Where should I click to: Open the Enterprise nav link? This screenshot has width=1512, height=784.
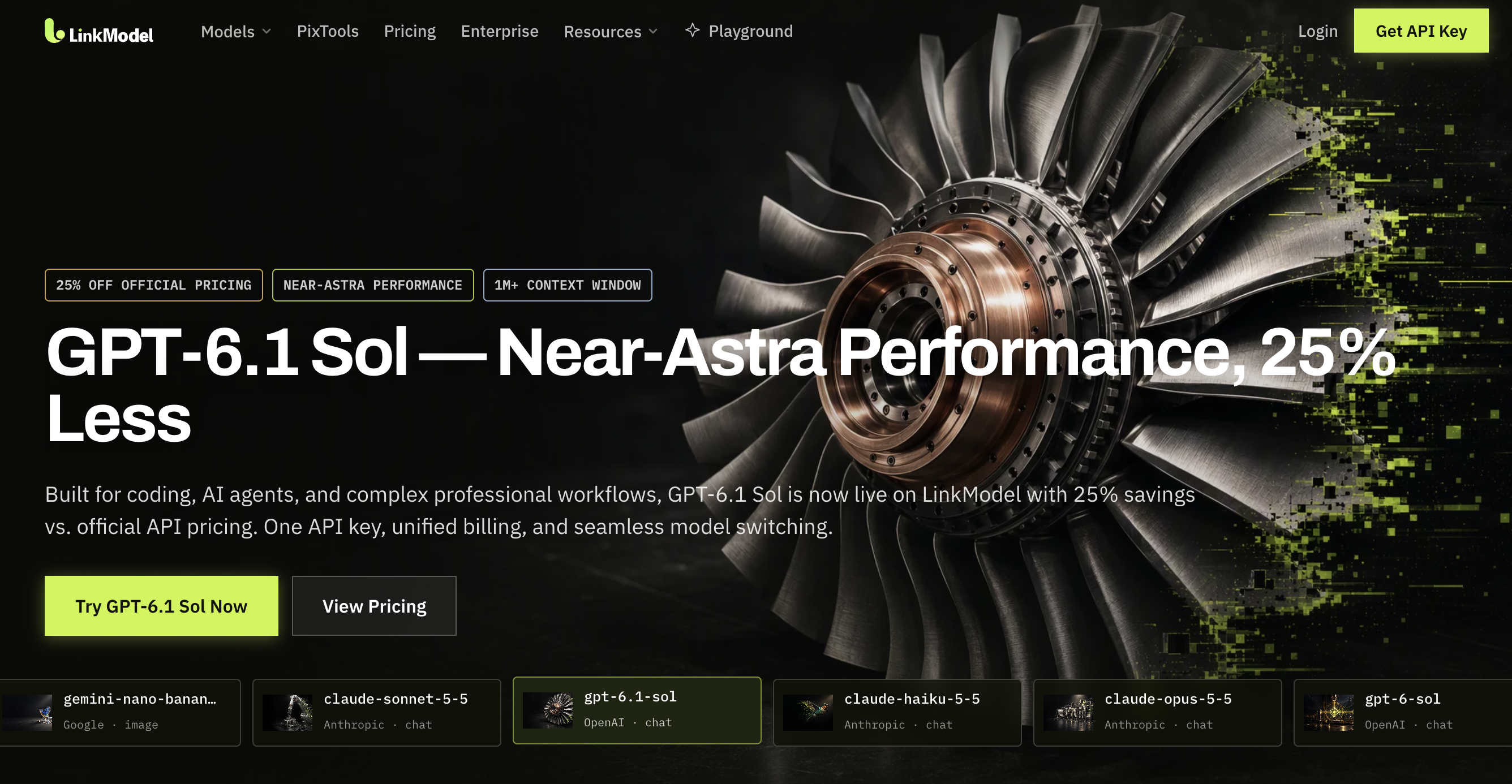500,31
